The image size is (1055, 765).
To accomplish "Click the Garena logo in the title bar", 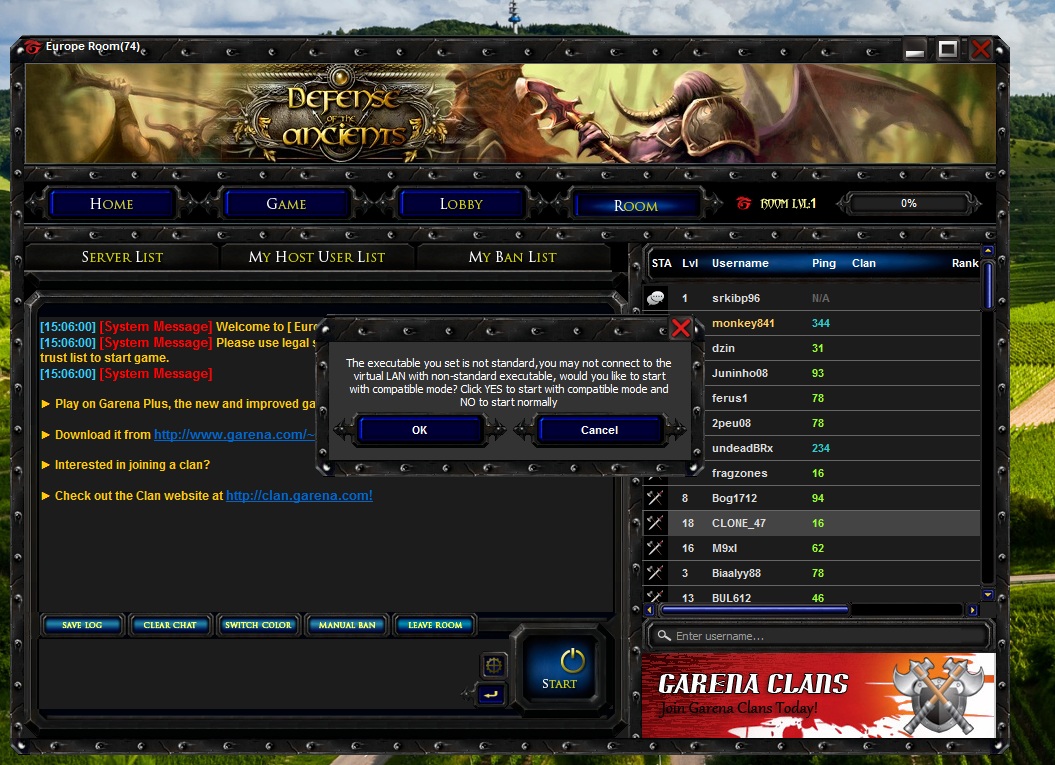I will (33, 46).
